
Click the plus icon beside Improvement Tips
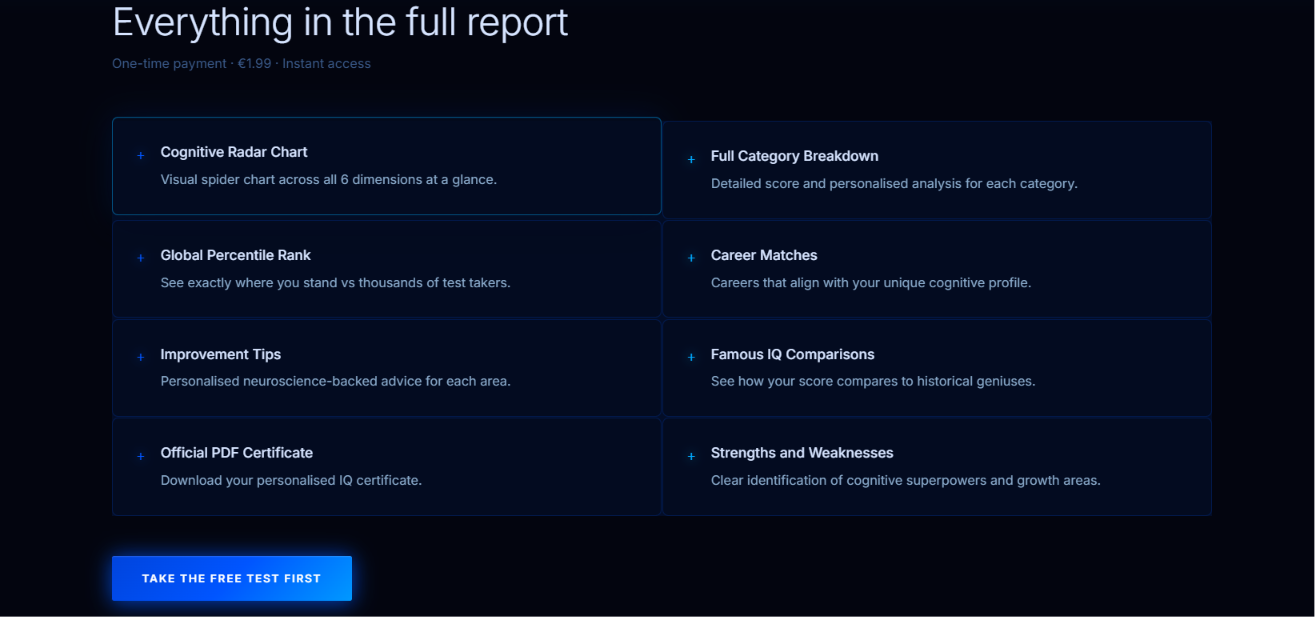pos(140,357)
